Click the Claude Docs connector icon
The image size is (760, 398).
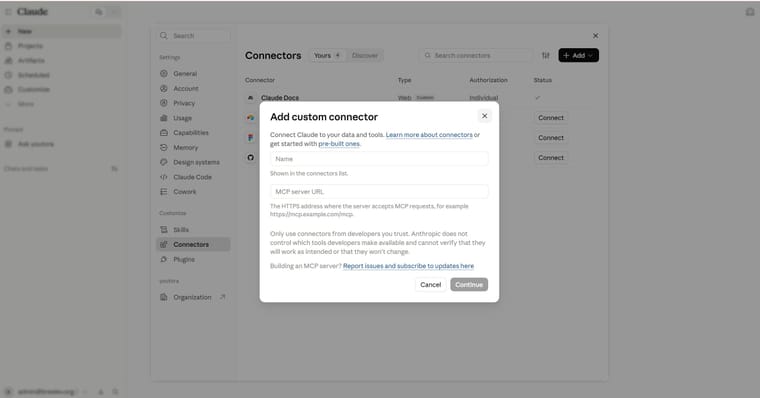coord(251,98)
